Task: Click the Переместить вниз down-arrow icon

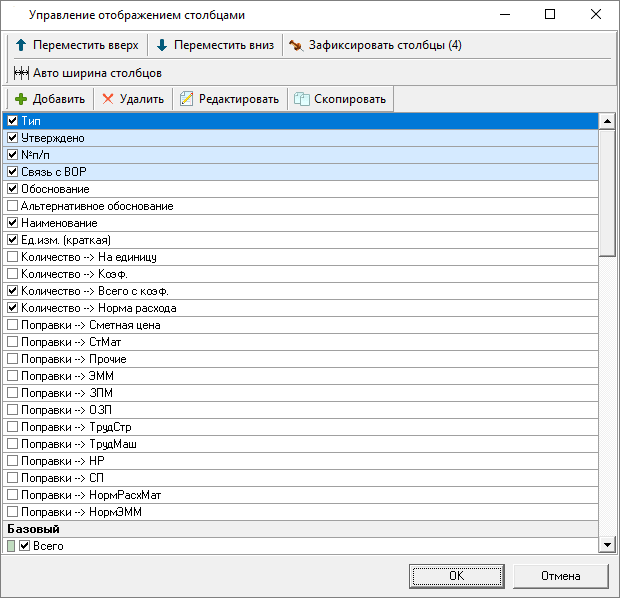Action: (x=162, y=46)
